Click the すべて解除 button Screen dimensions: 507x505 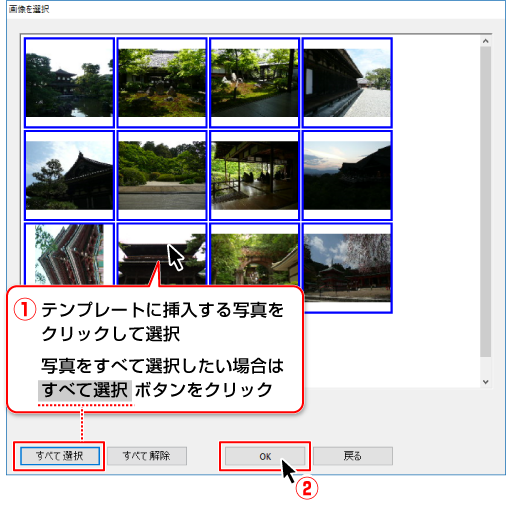(147, 456)
